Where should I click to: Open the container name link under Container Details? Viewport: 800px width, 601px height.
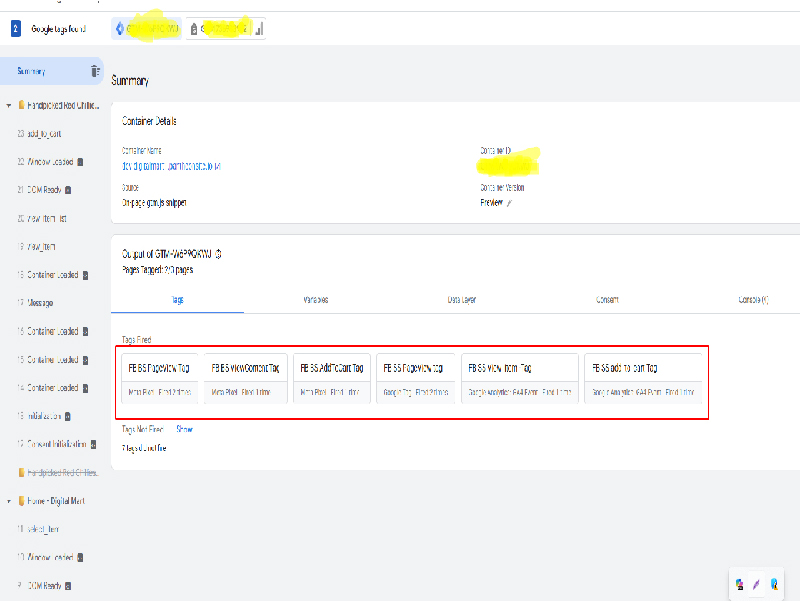point(171,166)
